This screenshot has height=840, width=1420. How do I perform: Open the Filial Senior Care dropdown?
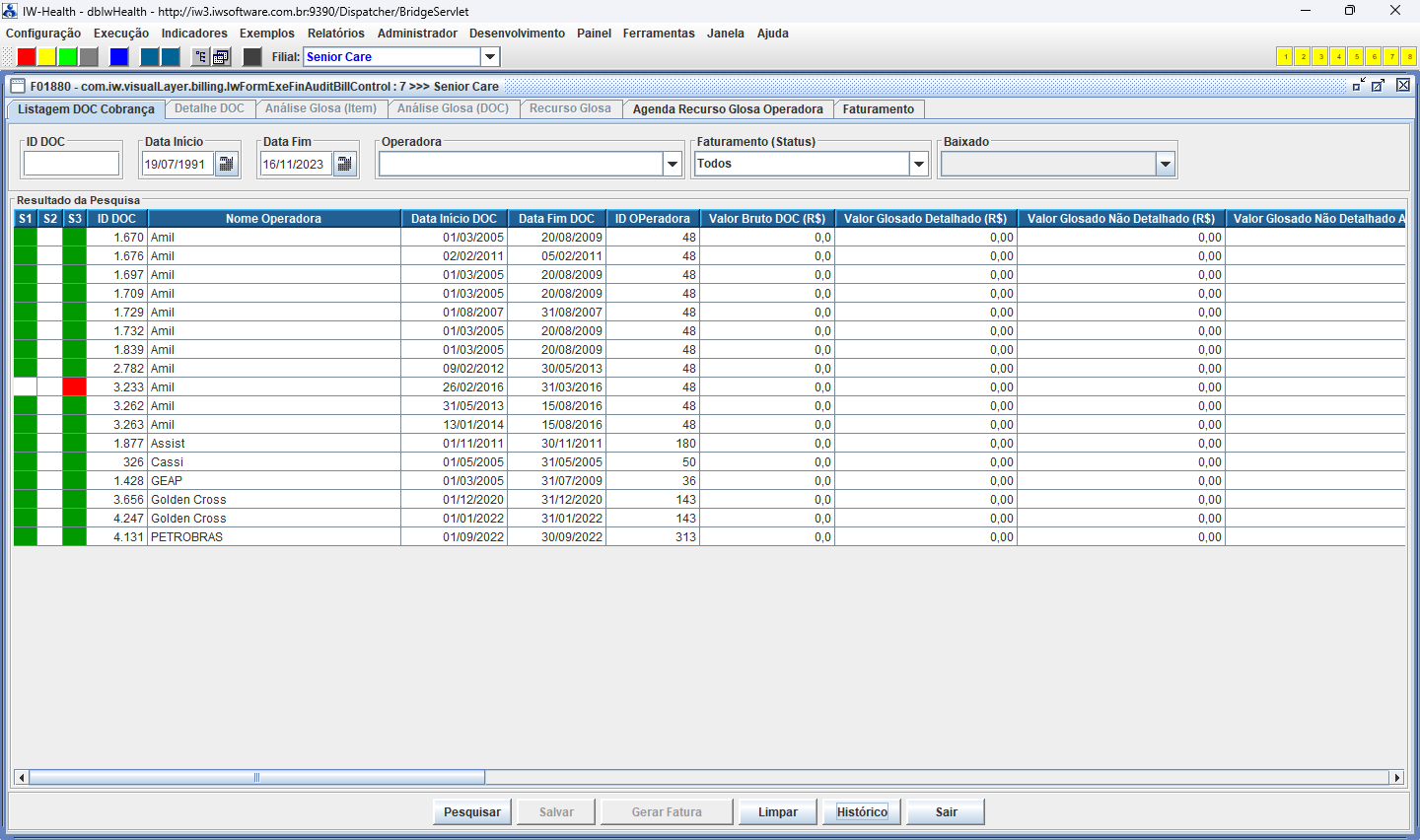click(x=490, y=57)
